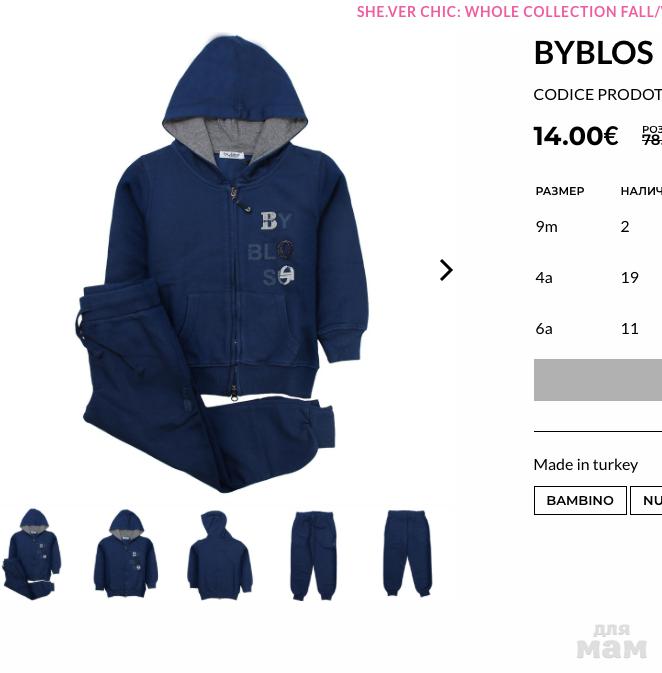Click the РАЗМЕР column header
This screenshot has height=673, width=662.
tap(560, 191)
